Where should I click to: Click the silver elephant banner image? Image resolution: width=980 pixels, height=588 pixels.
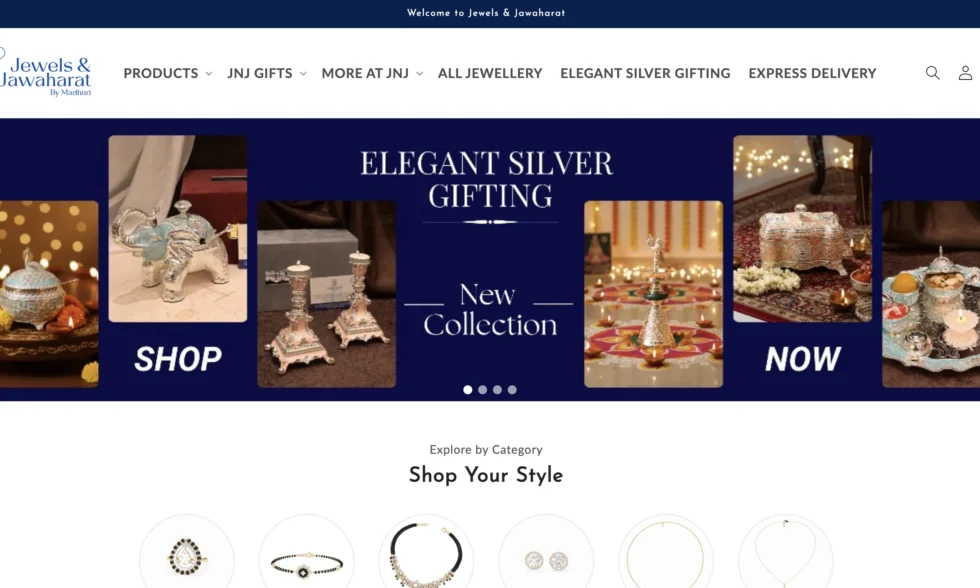(x=178, y=229)
